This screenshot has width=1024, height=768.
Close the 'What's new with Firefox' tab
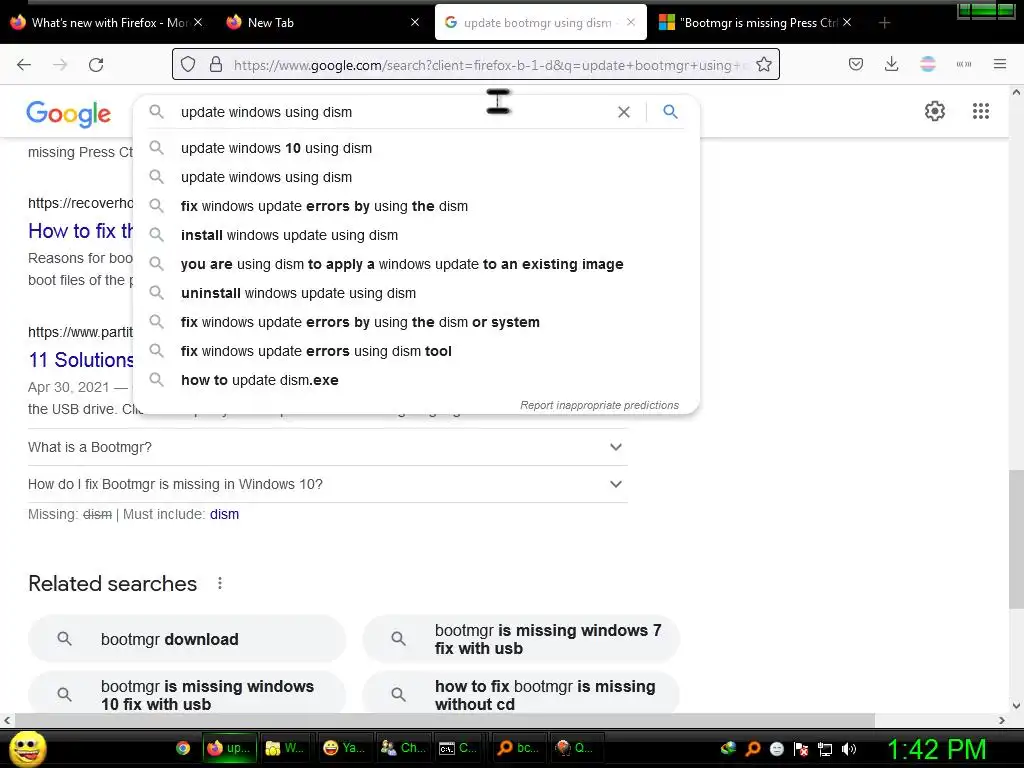coord(199,22)
